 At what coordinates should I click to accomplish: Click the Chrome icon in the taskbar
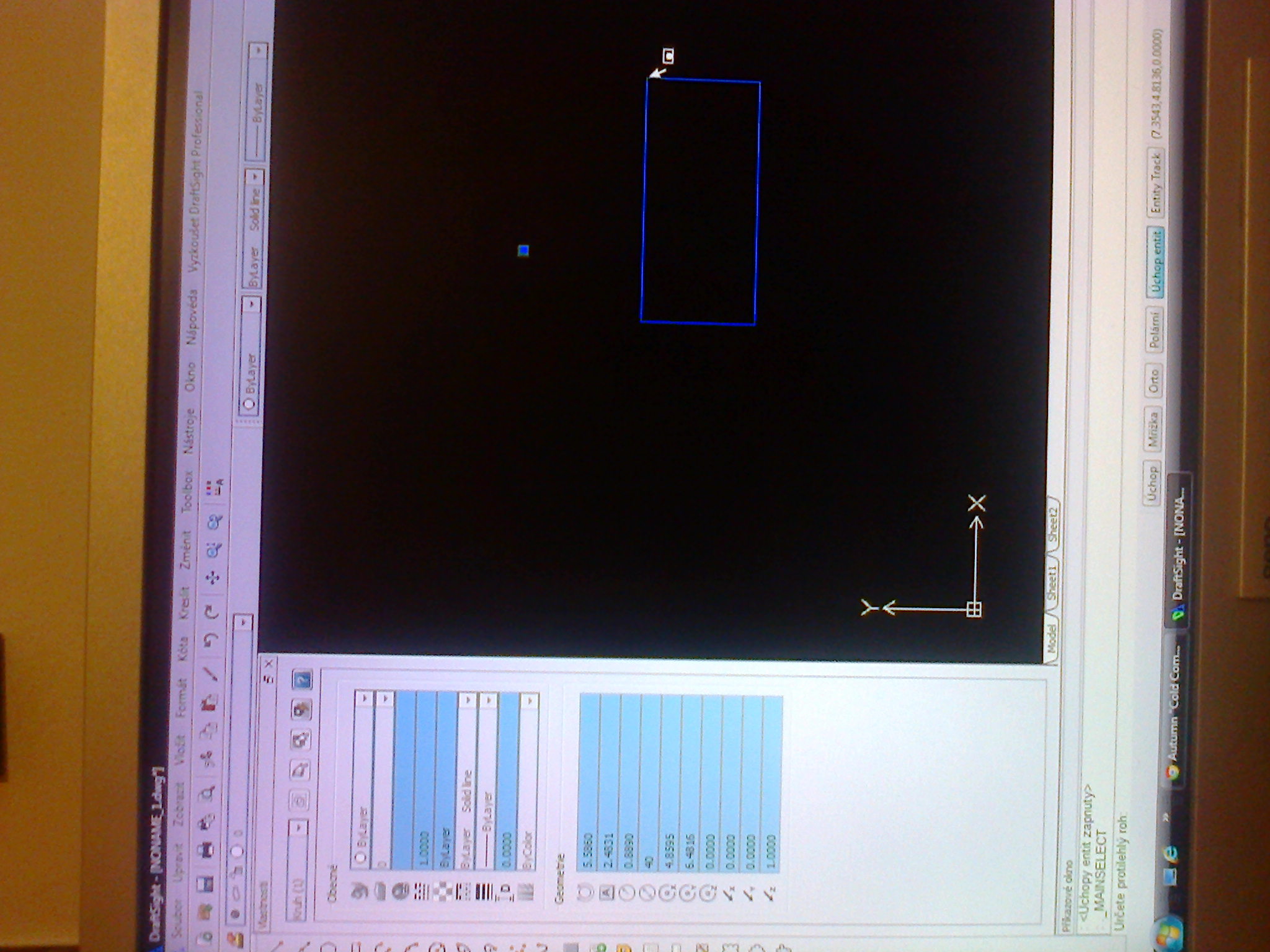click(1171, 772)
